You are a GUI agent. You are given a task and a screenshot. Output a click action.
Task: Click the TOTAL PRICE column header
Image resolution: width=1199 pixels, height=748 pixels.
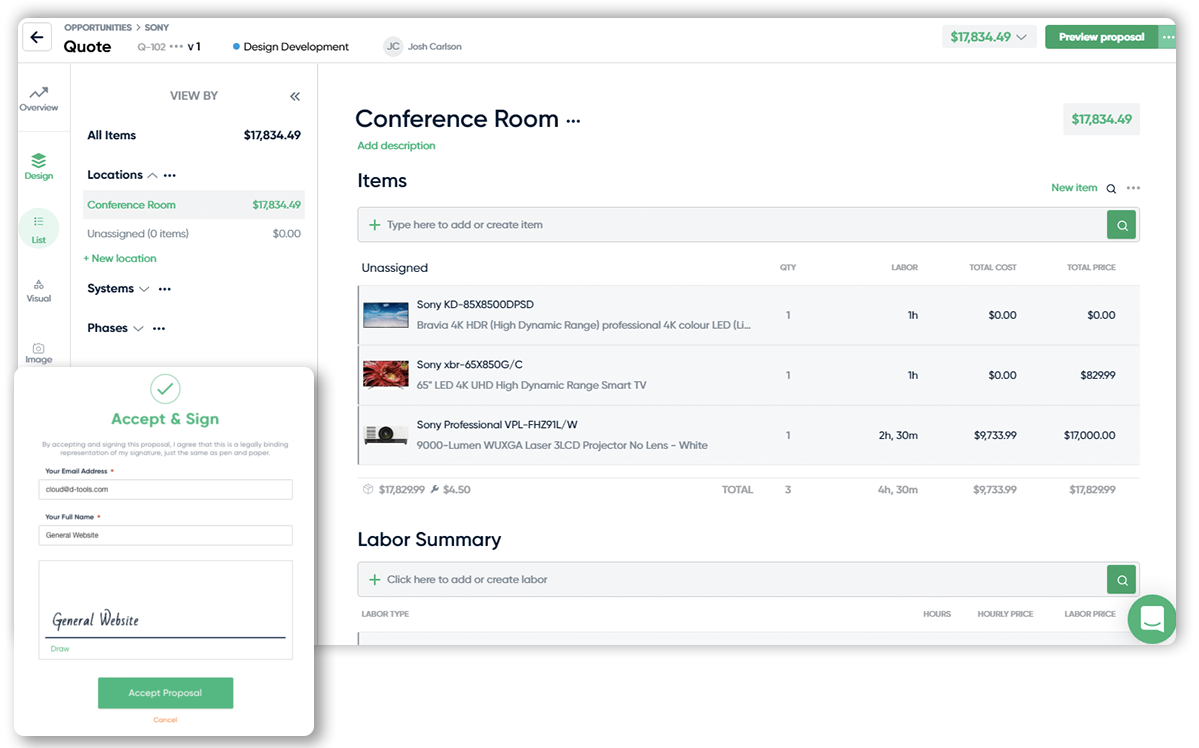(1091, 268)
